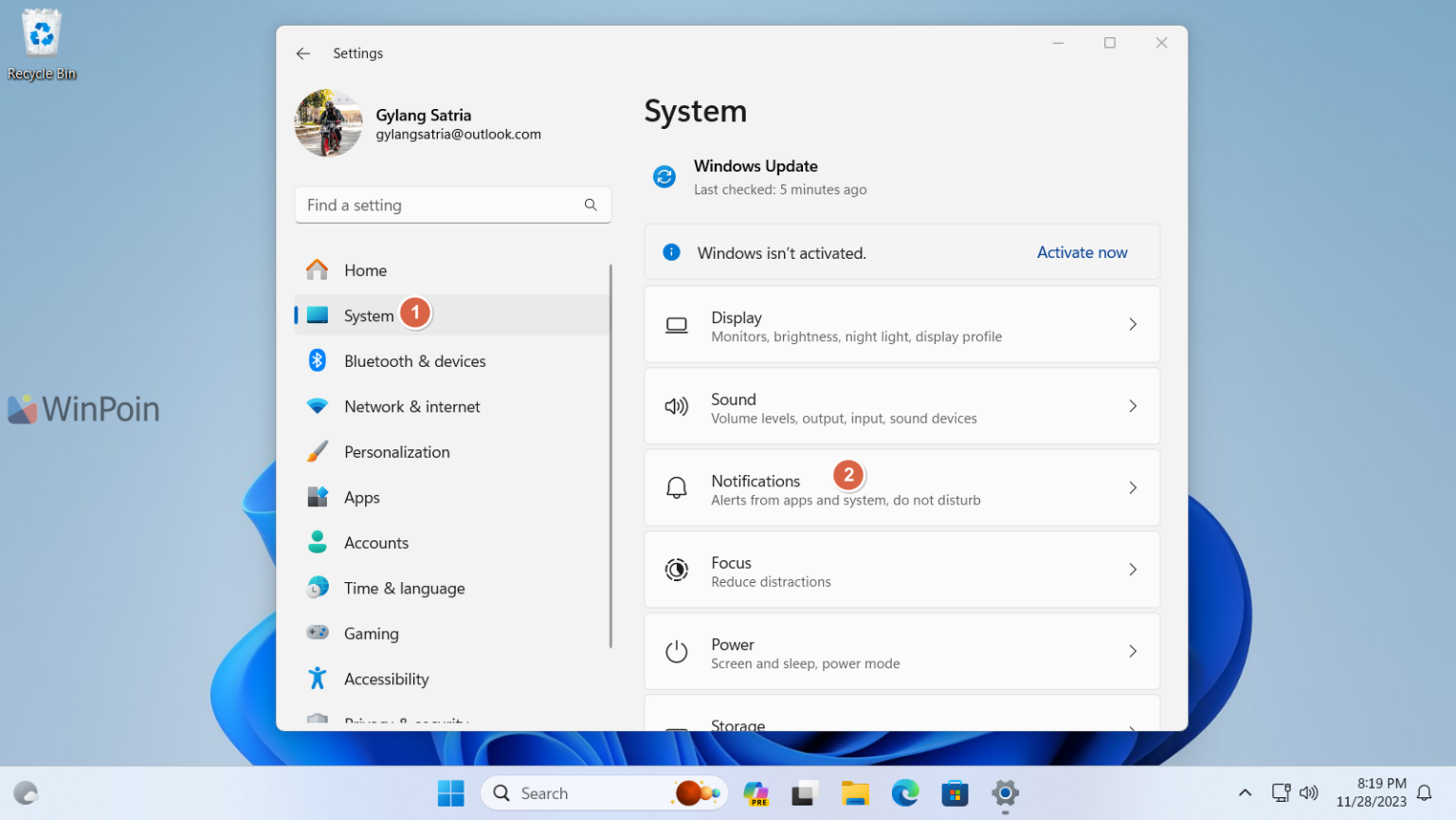Select Accounts in the sidebar
The image size is (1456, 820).
click(376, 542)
